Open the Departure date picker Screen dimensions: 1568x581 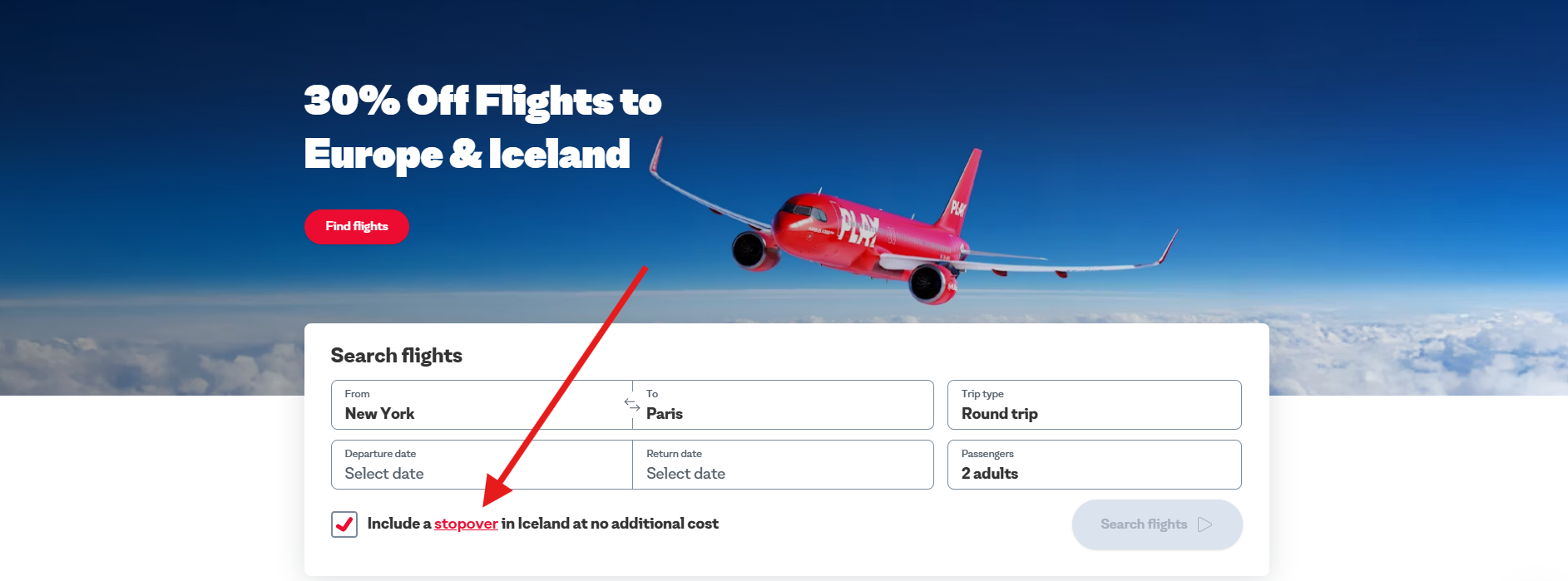click(482, 465)
